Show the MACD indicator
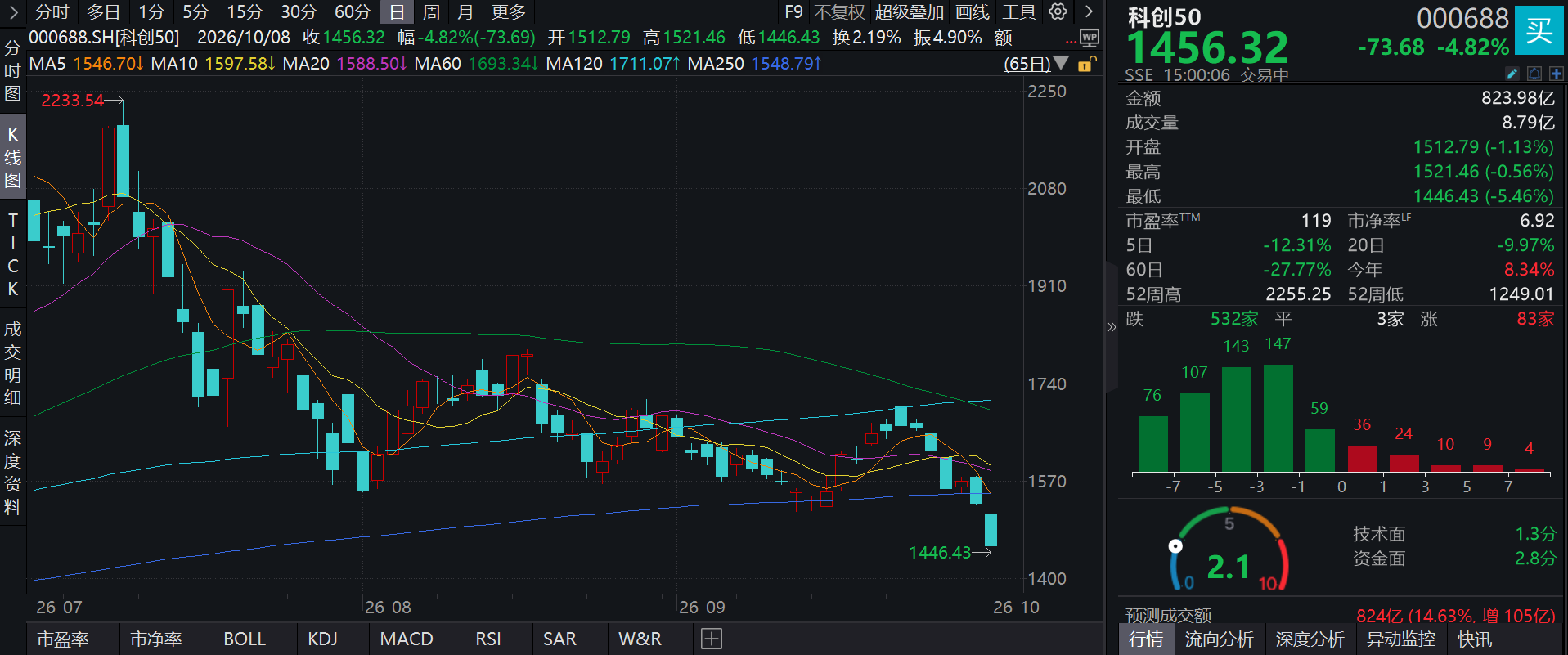The image size is (1568, 655). pyautogui.click(x=407, y=639)
